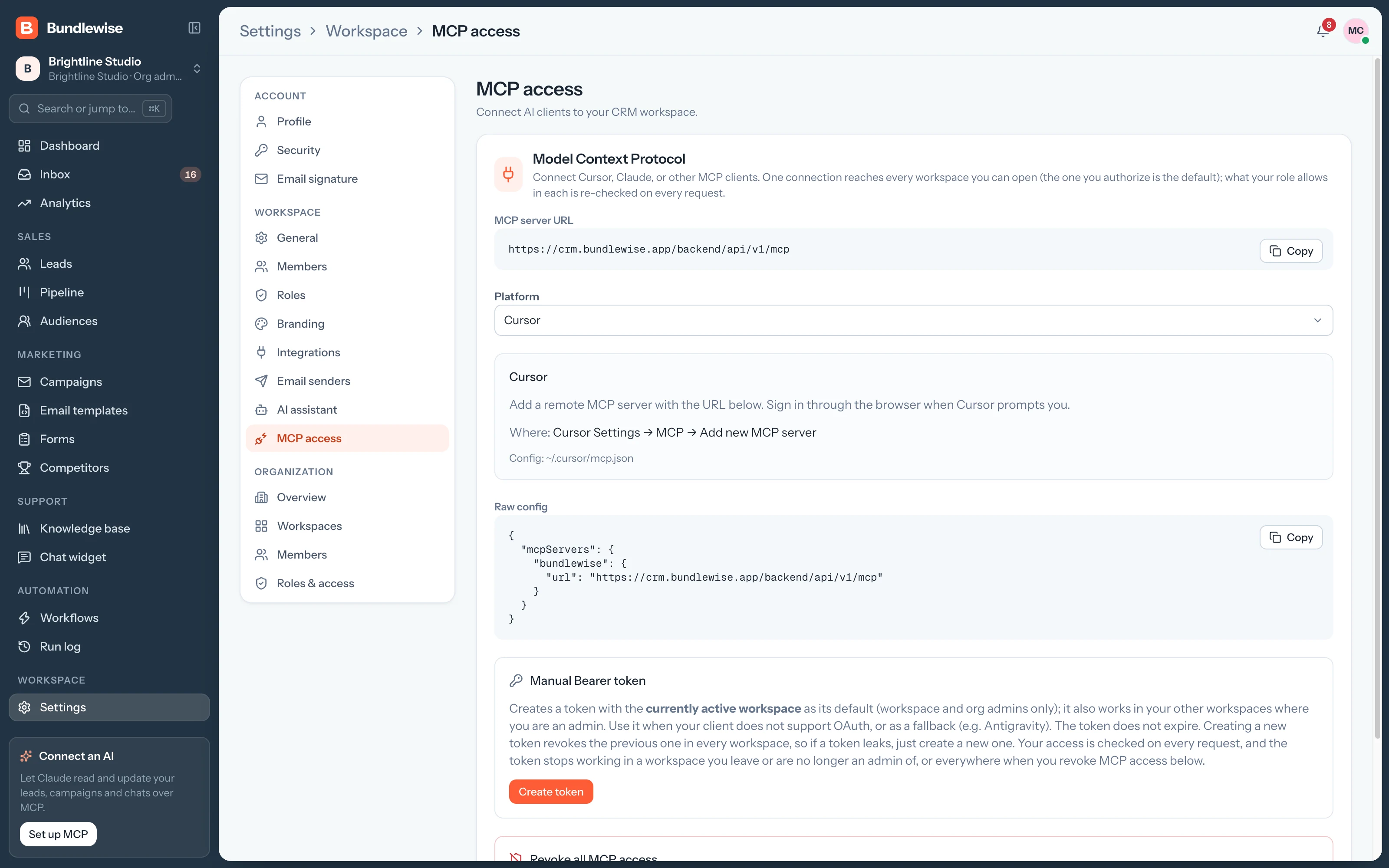This screenshot has width=1389, height=868.
Task: Click the MCP server URL text
Action: pos(648,249)
